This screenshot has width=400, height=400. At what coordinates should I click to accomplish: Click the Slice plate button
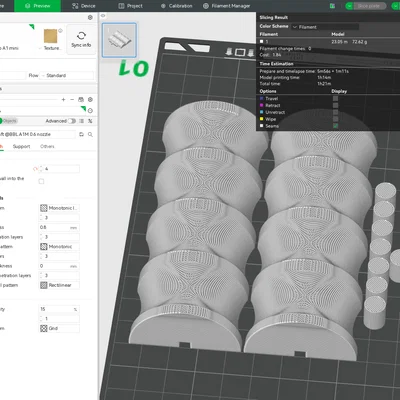(x=369, y=6)
